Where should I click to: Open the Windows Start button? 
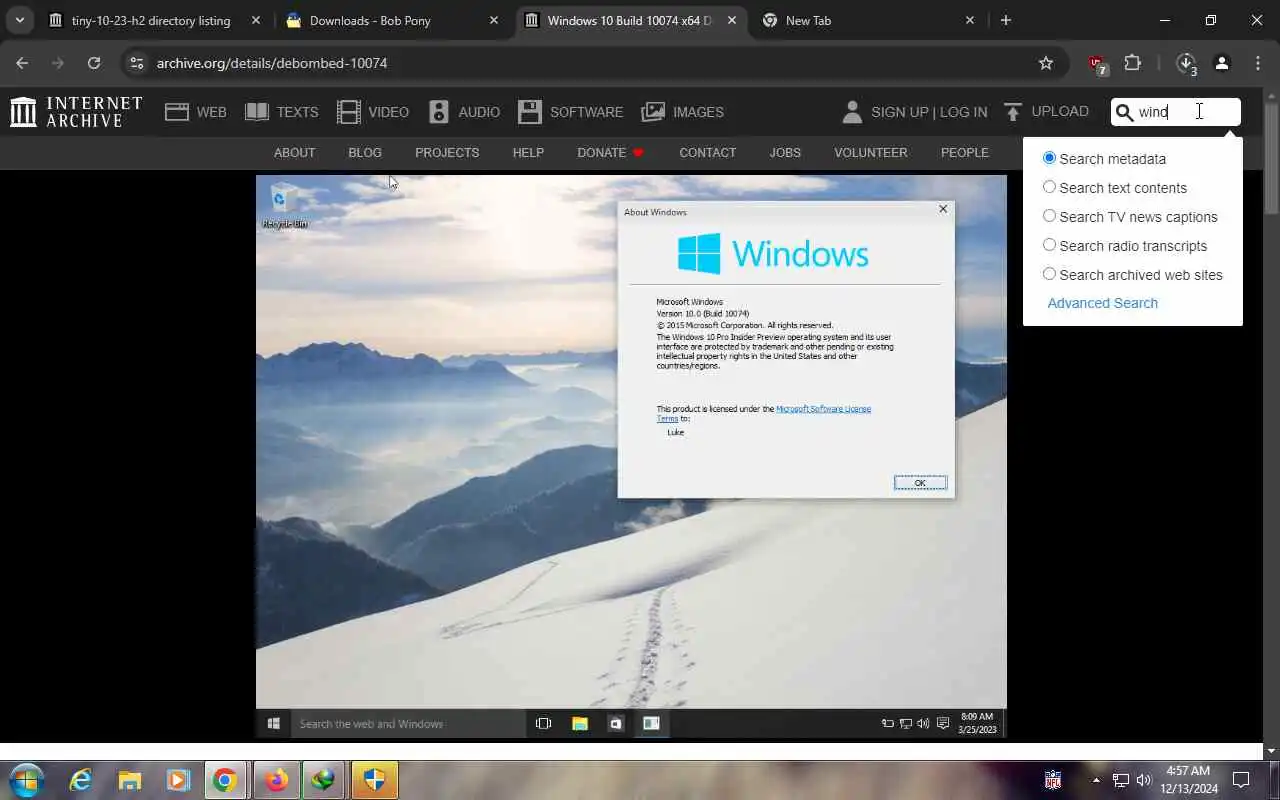click(x=27, y=780)
